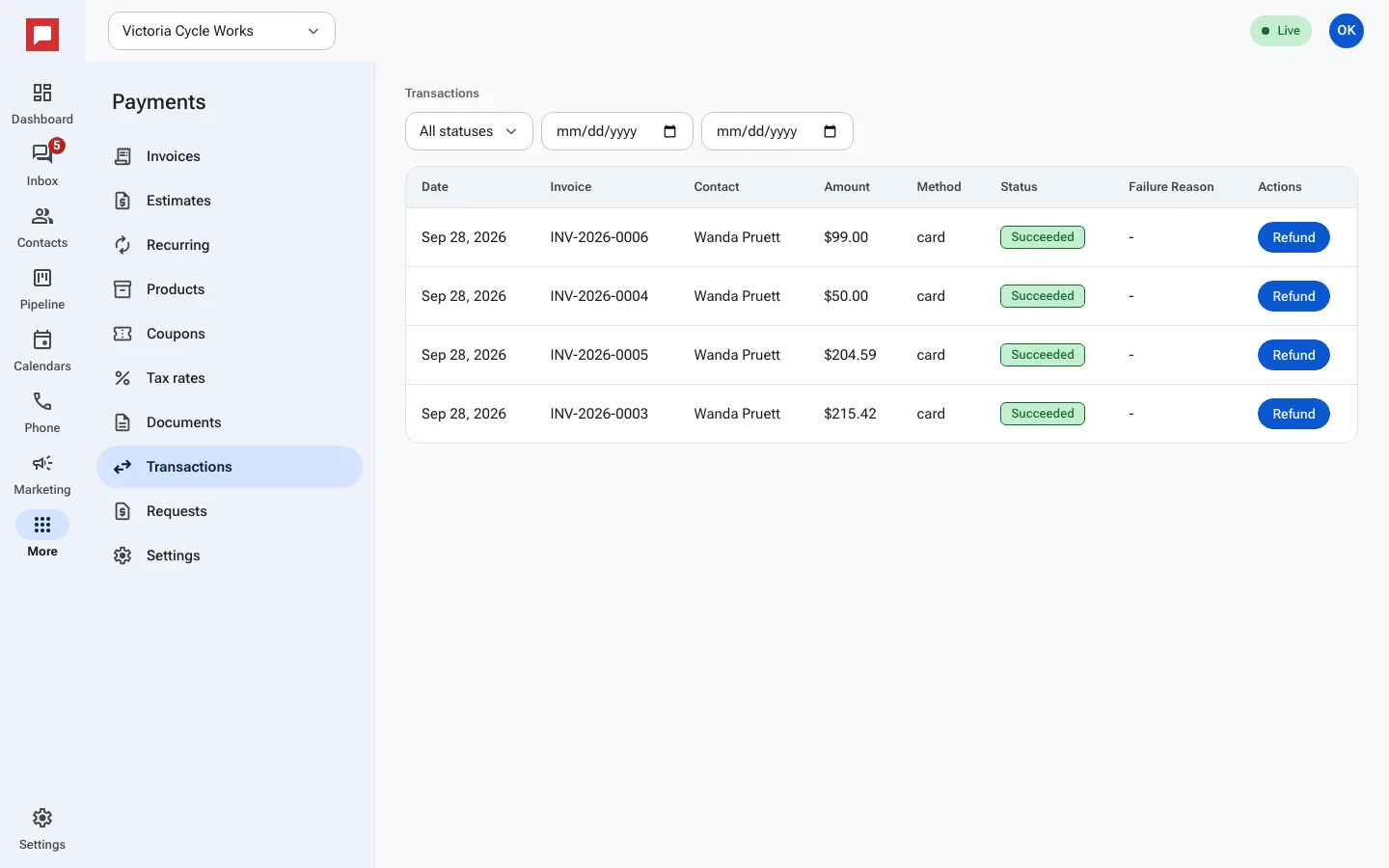Click the Coupons ticket icon
This screenshot has height=868, width=1389.
[123, 334]
